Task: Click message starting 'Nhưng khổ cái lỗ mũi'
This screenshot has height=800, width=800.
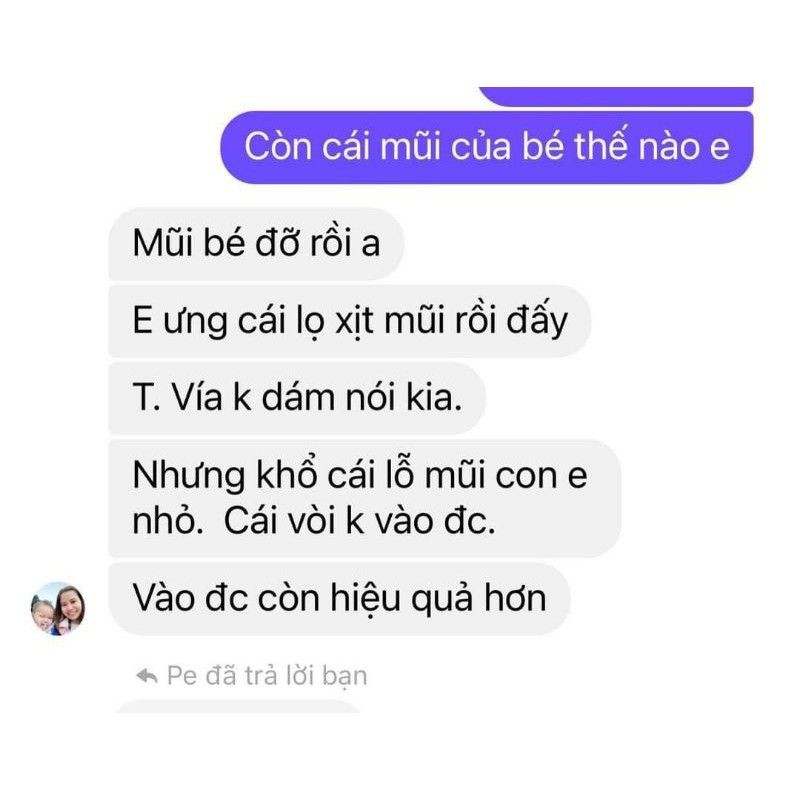Action: [x=364, y=498]
